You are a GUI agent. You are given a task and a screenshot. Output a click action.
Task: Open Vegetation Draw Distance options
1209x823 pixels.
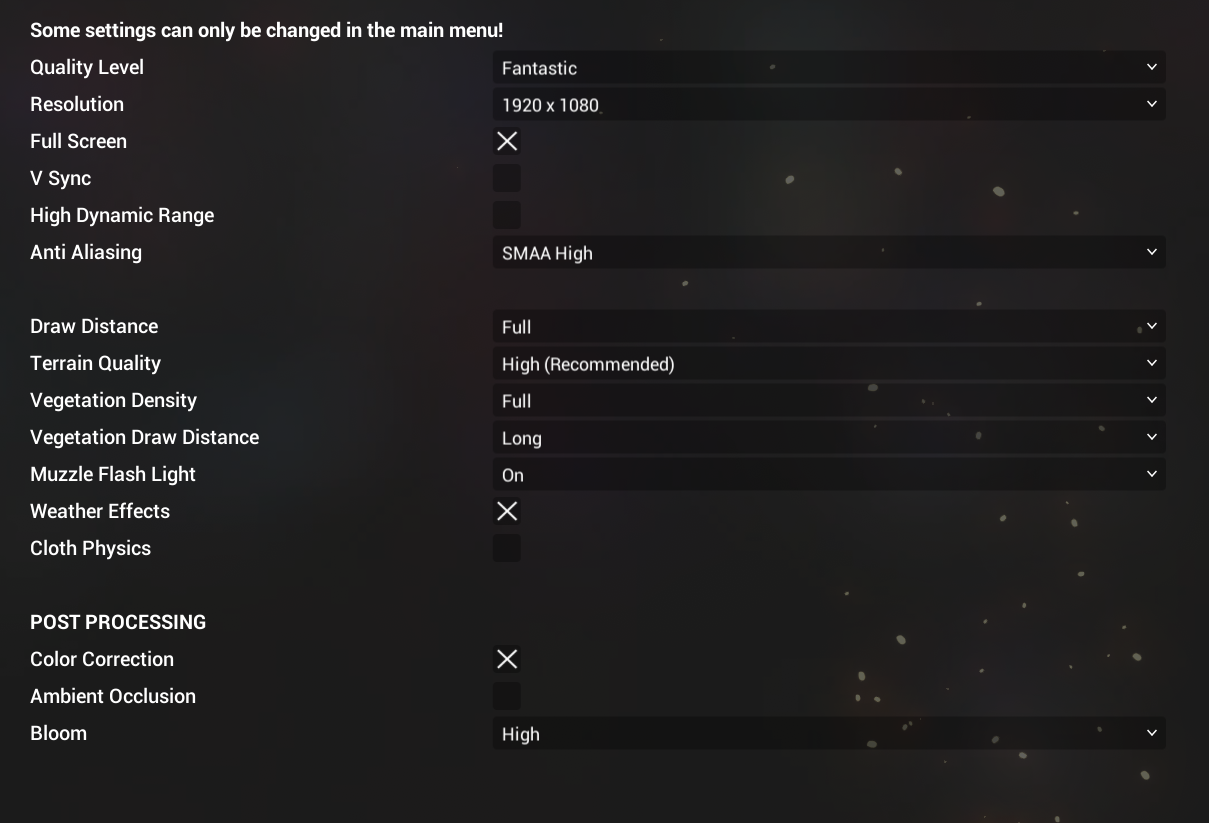coord(828,438)
